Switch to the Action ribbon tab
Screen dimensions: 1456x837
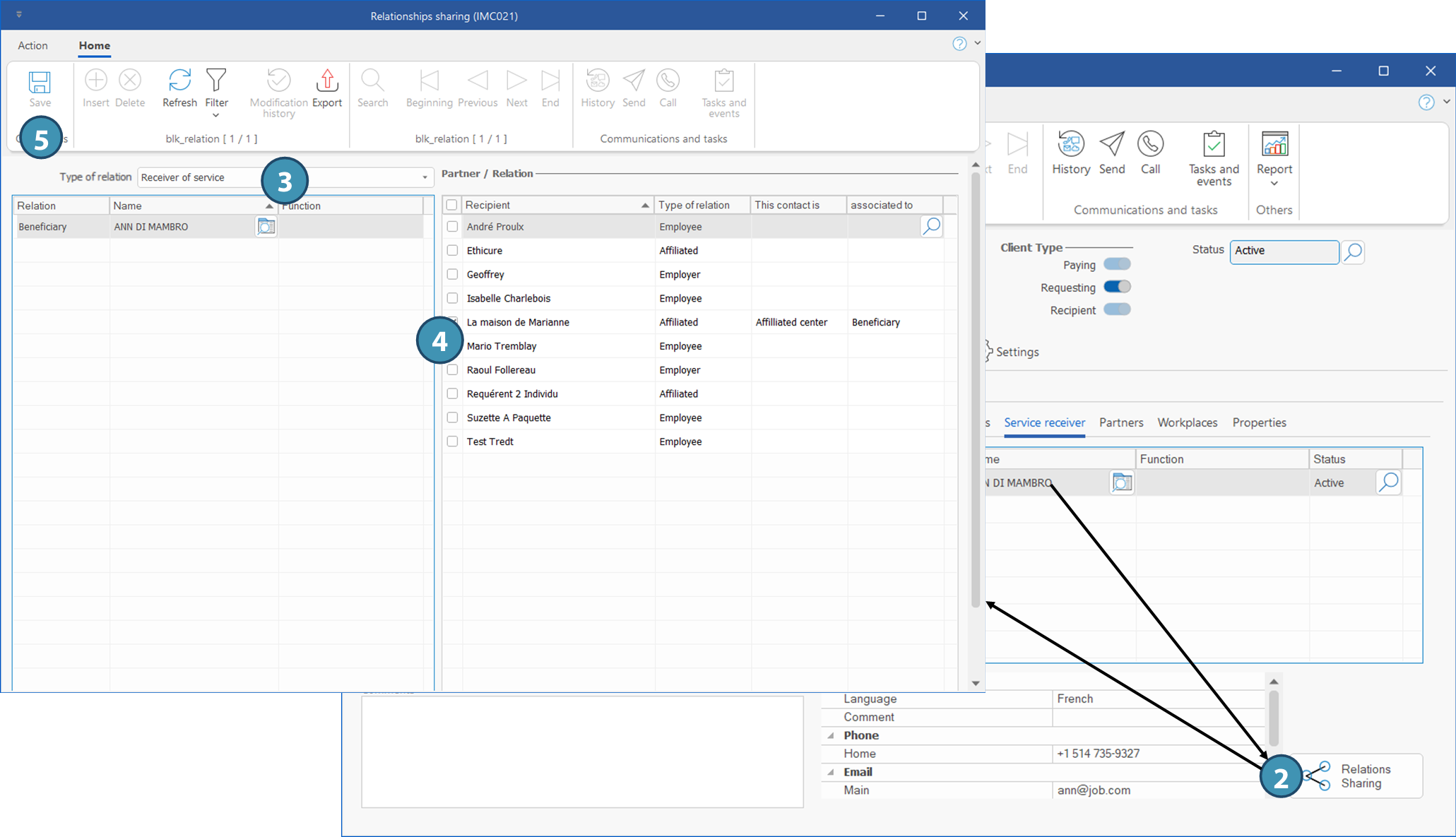[32, 45]
